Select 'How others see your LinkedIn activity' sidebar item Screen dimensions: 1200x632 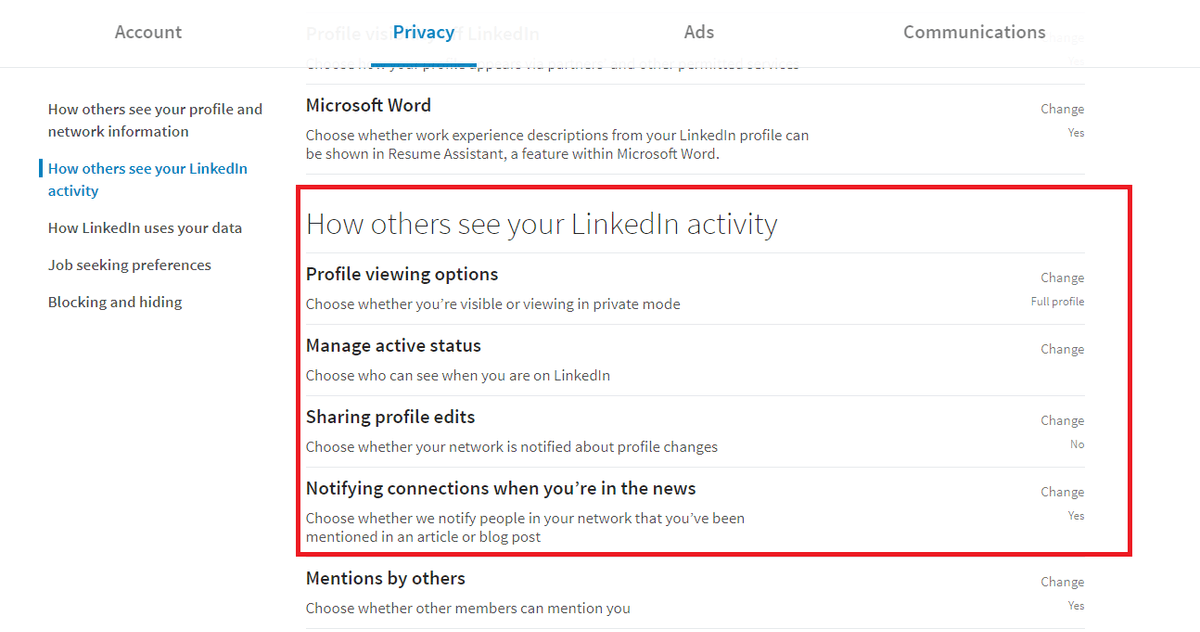[x=146, y=179]
